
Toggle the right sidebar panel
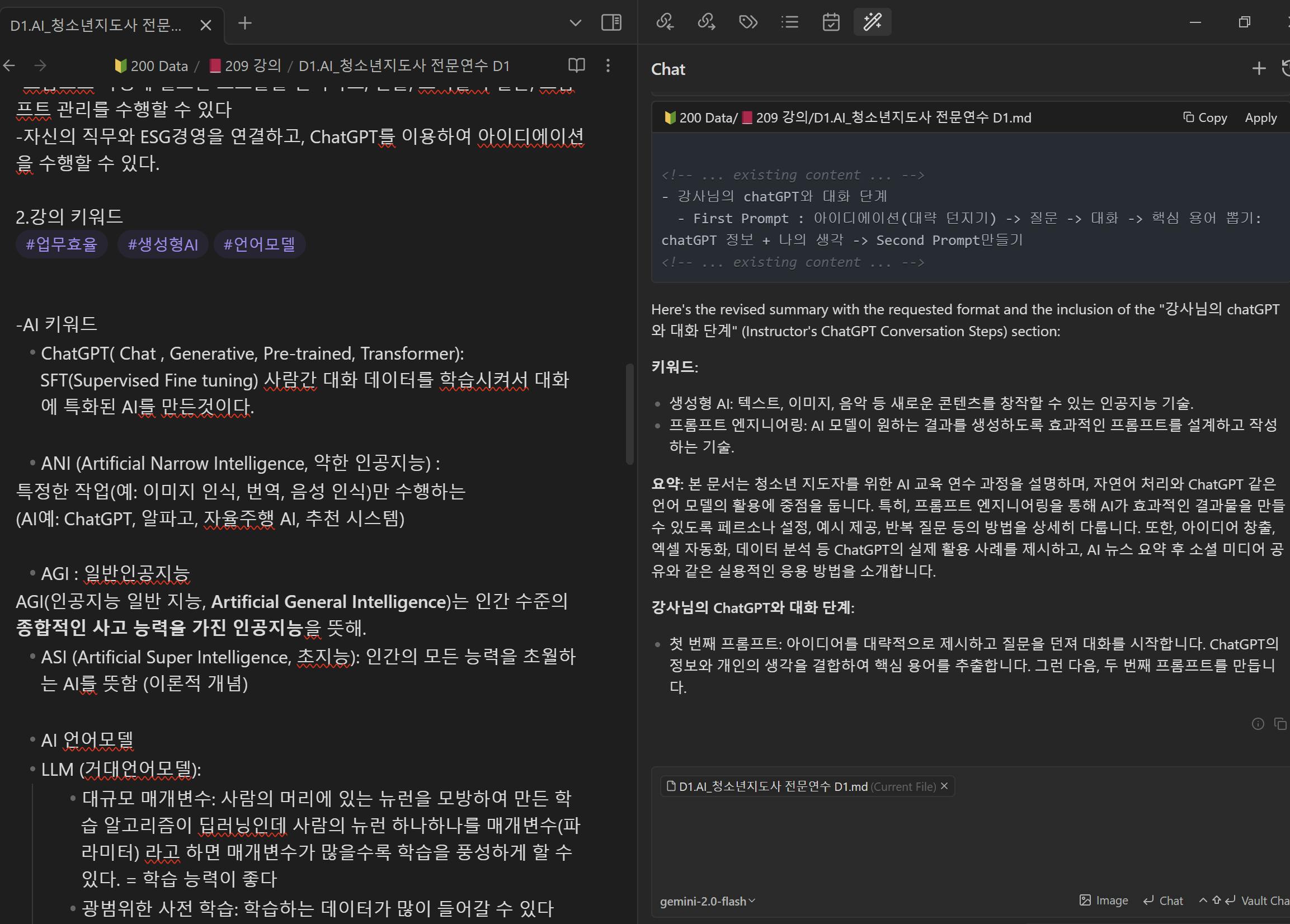click(x=611, y=23)
